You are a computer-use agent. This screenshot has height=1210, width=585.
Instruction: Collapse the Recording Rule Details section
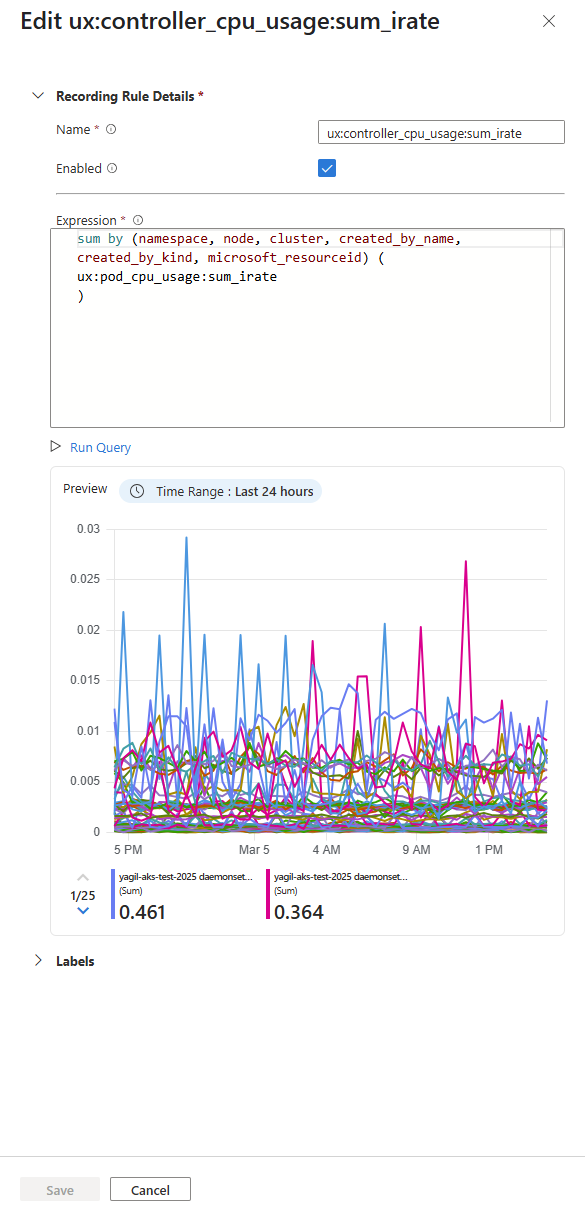pyautogui.click(x=38, y=96)
